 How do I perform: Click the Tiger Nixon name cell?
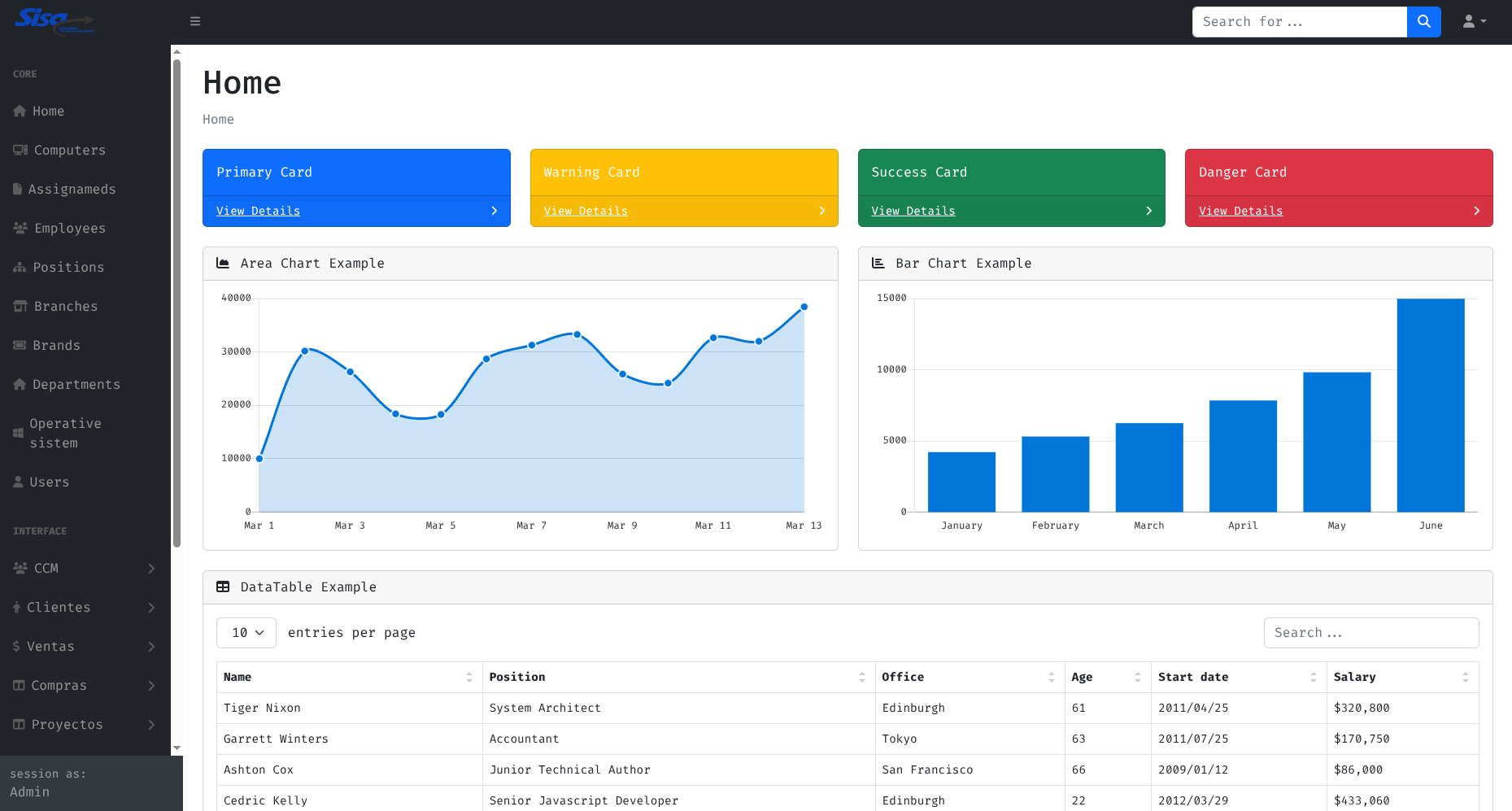pos(349,708)
